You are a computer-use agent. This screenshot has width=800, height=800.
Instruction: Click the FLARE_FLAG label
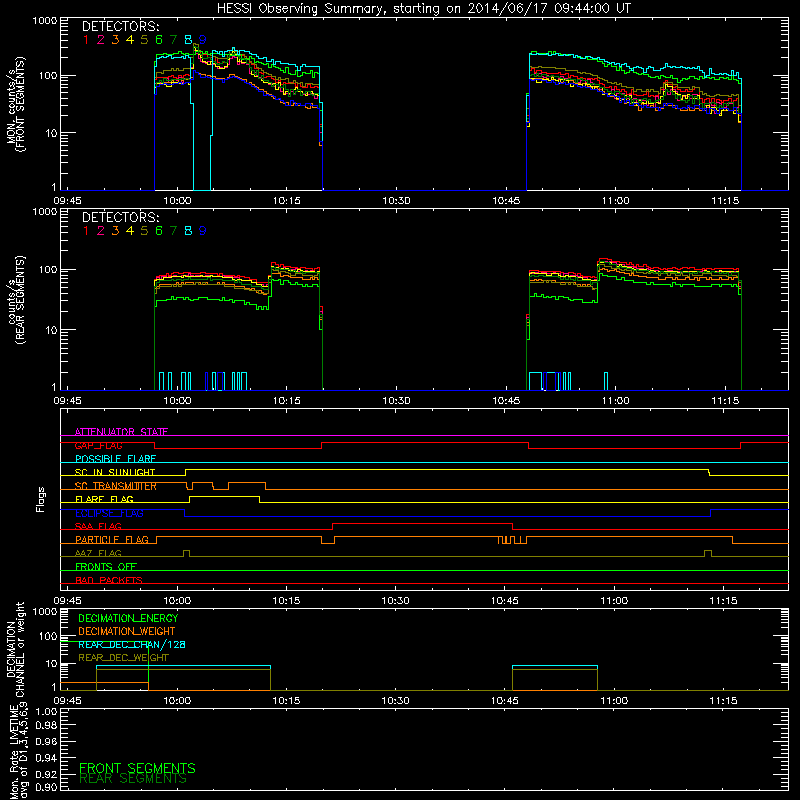coord(104,499)
